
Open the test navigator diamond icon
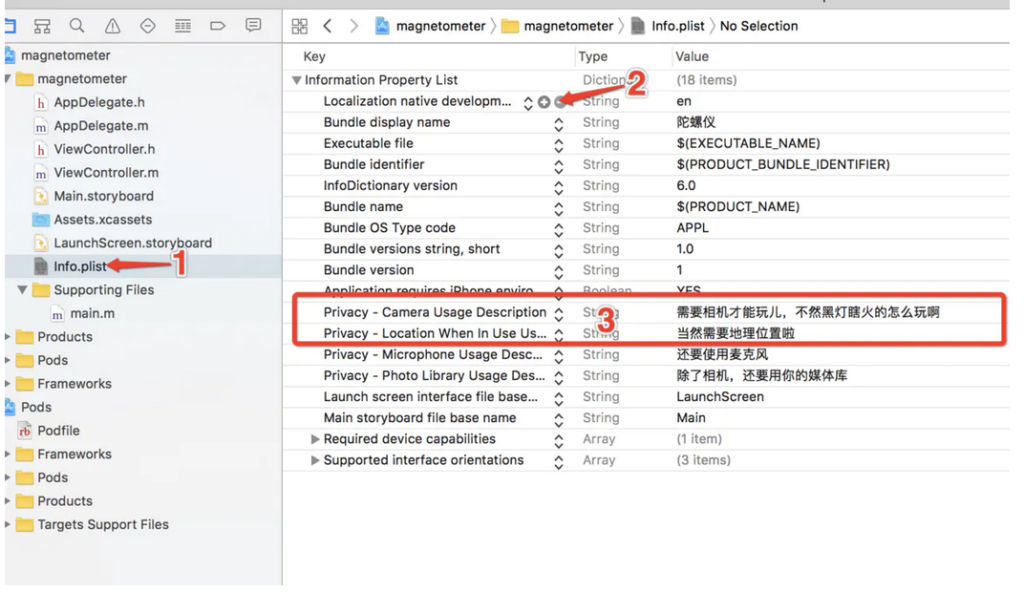148,26
